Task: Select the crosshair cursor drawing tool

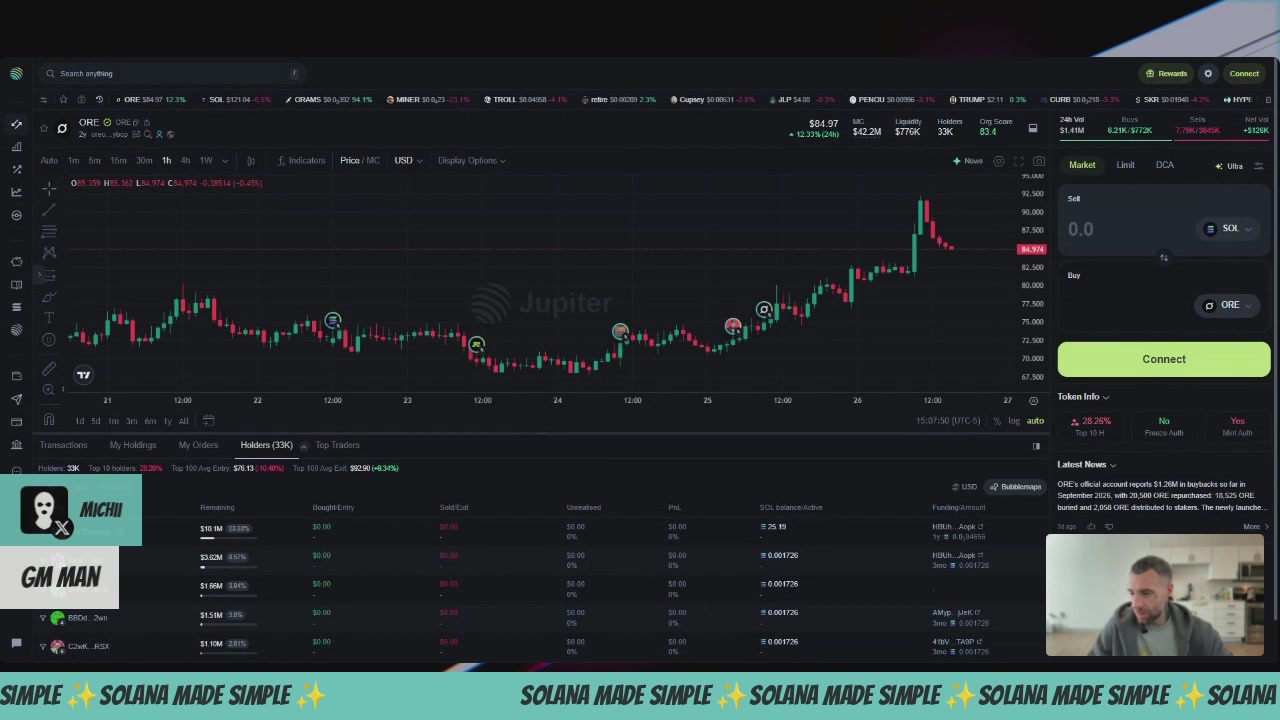Action: pyautogui.click(x=49, y=187)
